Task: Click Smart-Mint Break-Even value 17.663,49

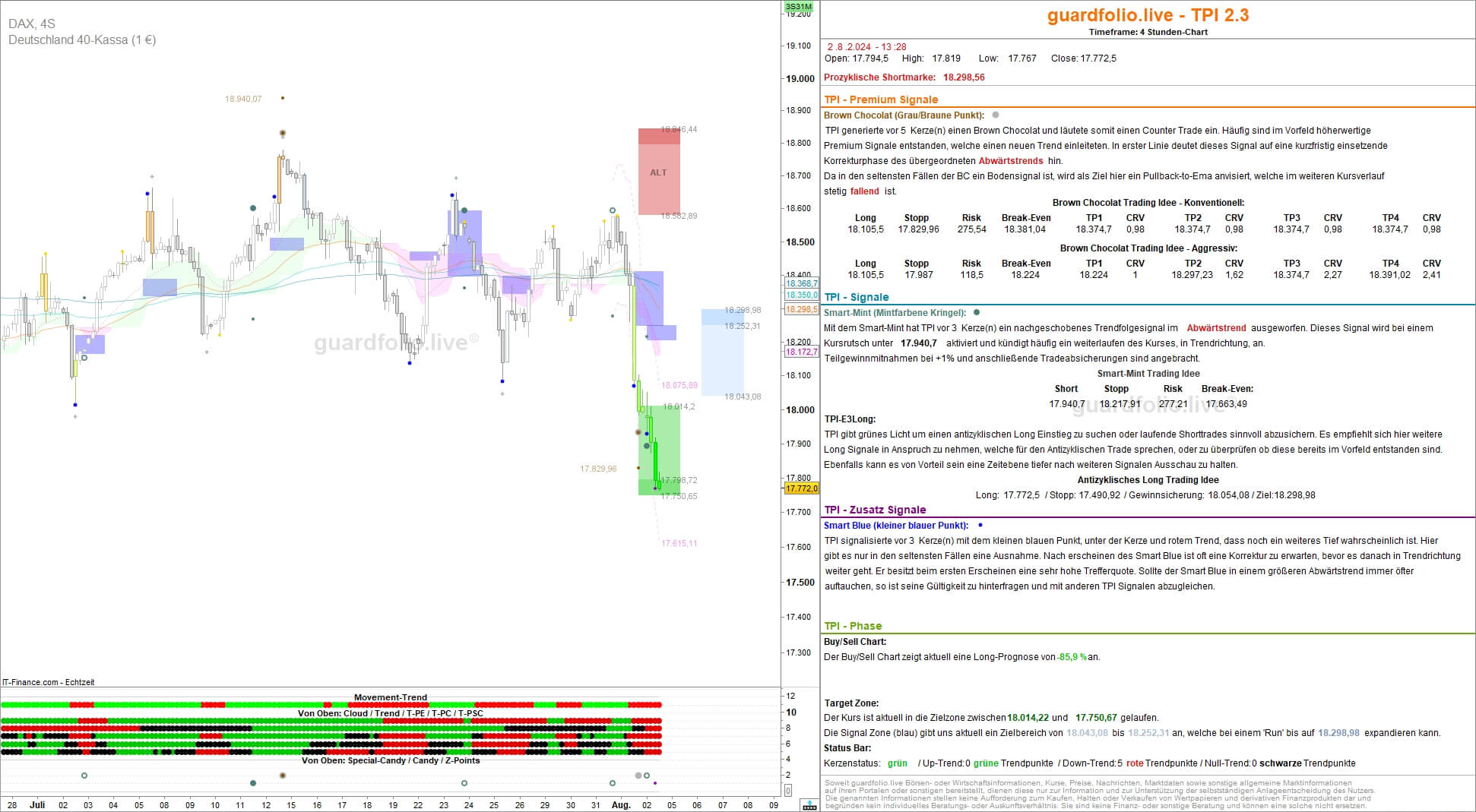Action: coord(1226,403)
